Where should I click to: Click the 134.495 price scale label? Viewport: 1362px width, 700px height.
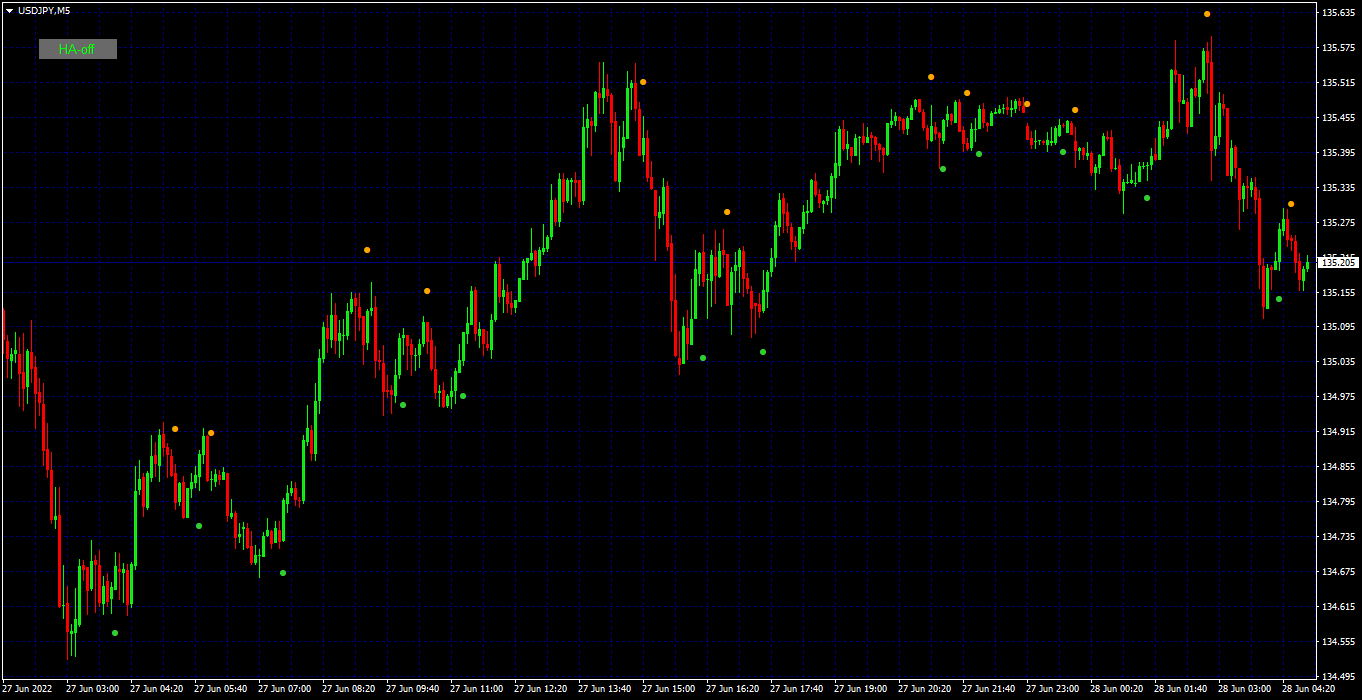click(x=1338, y=676)
